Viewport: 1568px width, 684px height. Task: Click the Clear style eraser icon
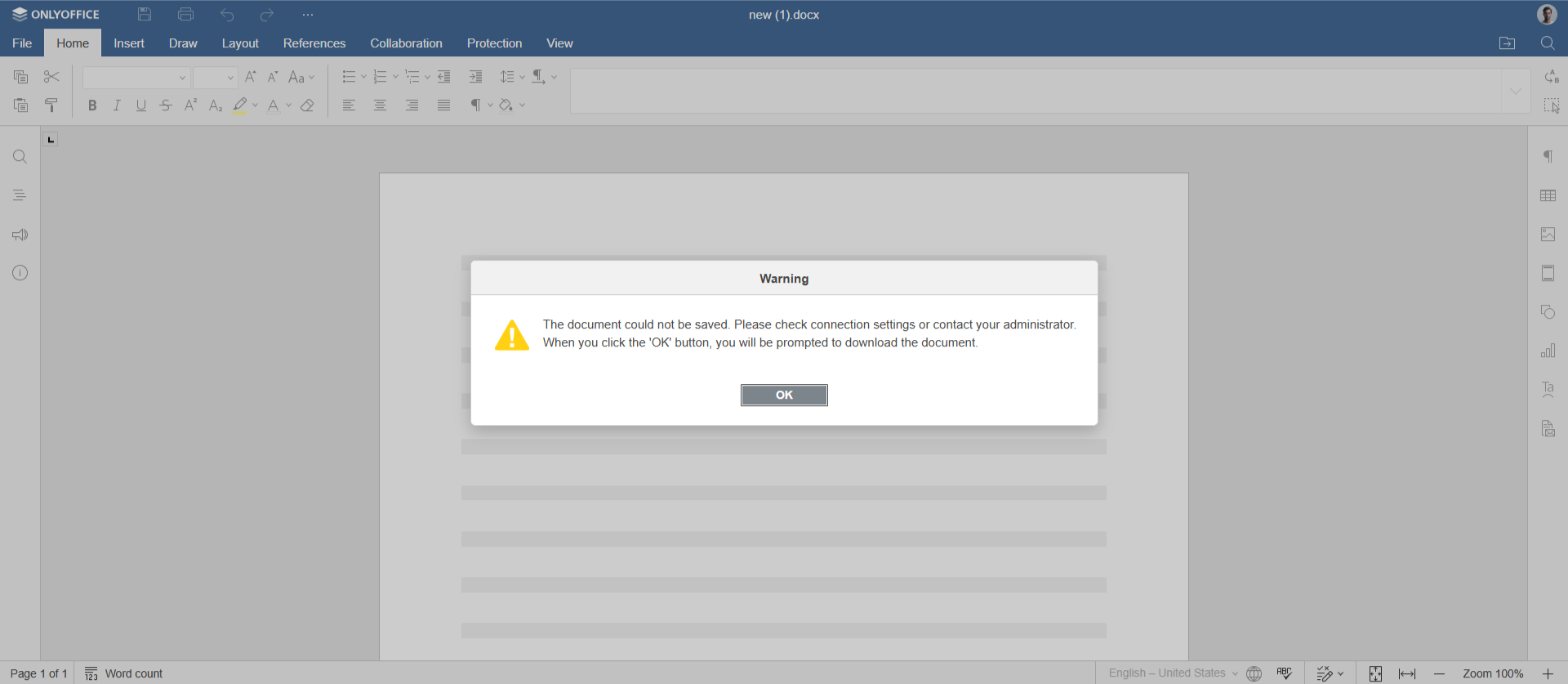tap(307, 105)
